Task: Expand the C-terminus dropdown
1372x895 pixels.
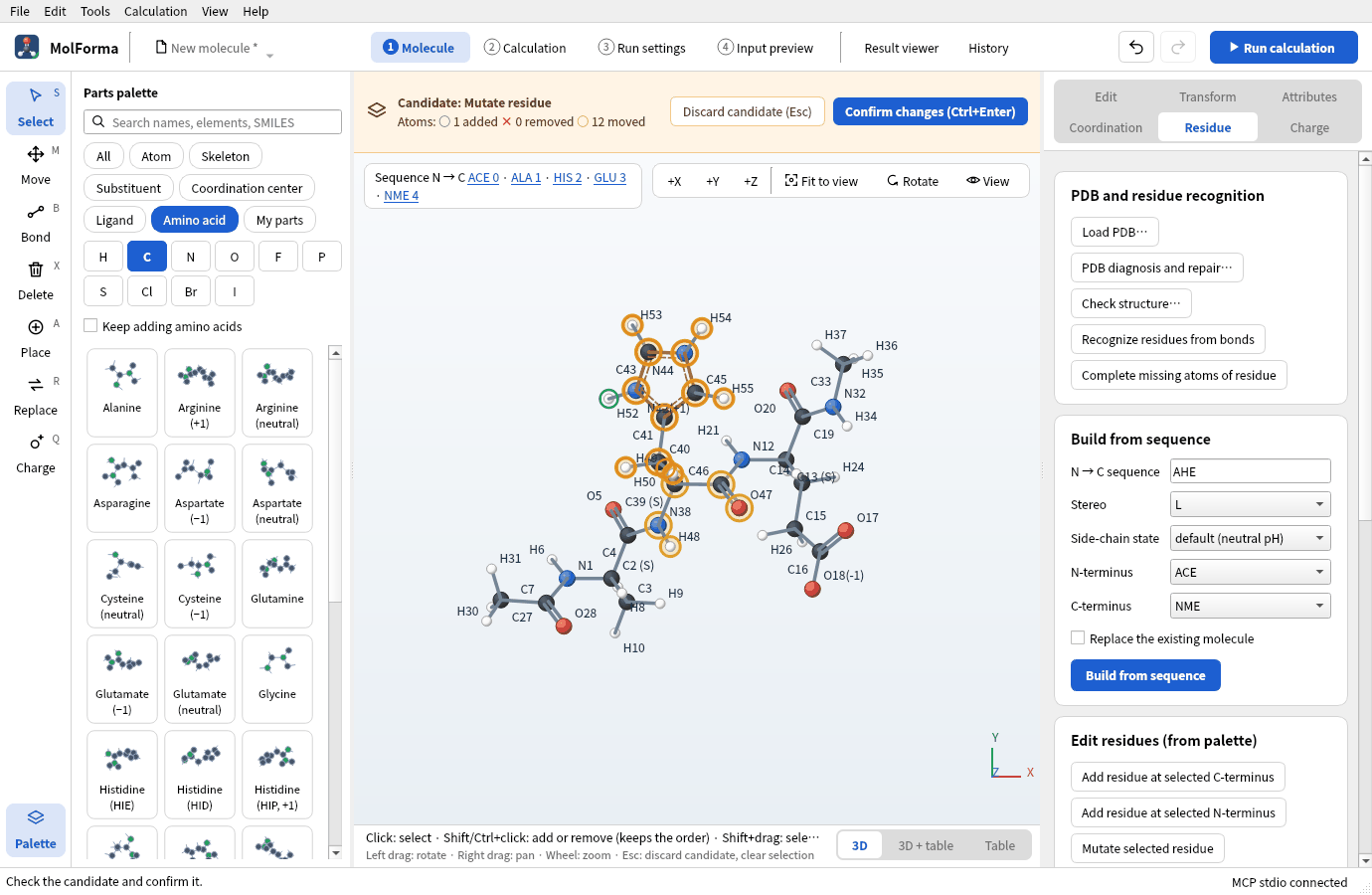Action: pyautogui.click(x=1251, y=606)
